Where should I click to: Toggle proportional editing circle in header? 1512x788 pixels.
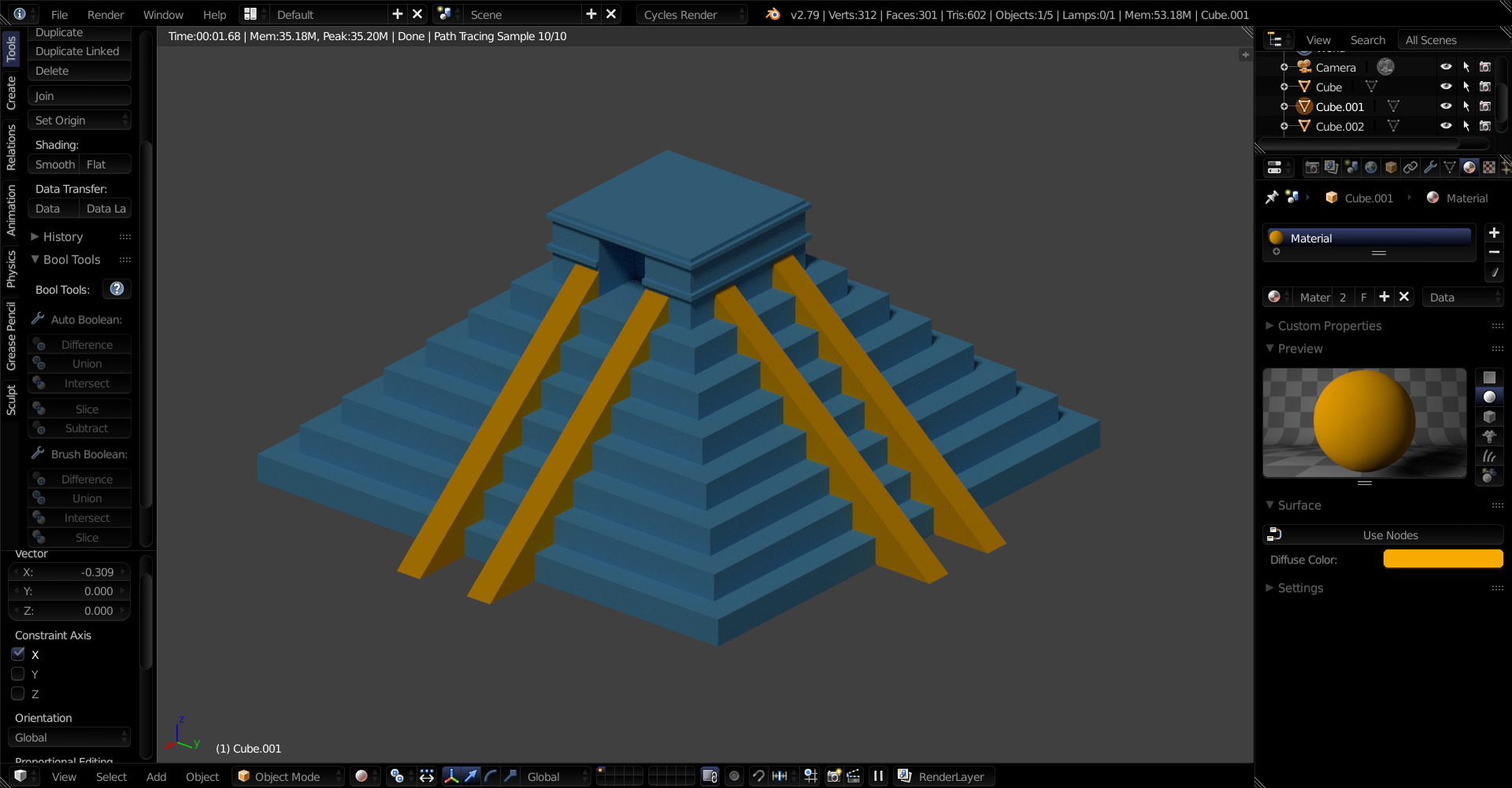734,776
